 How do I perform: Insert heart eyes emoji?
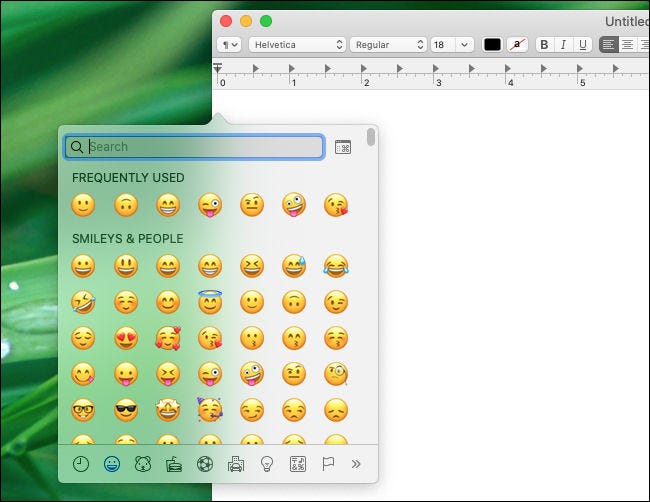pos(126,338)
